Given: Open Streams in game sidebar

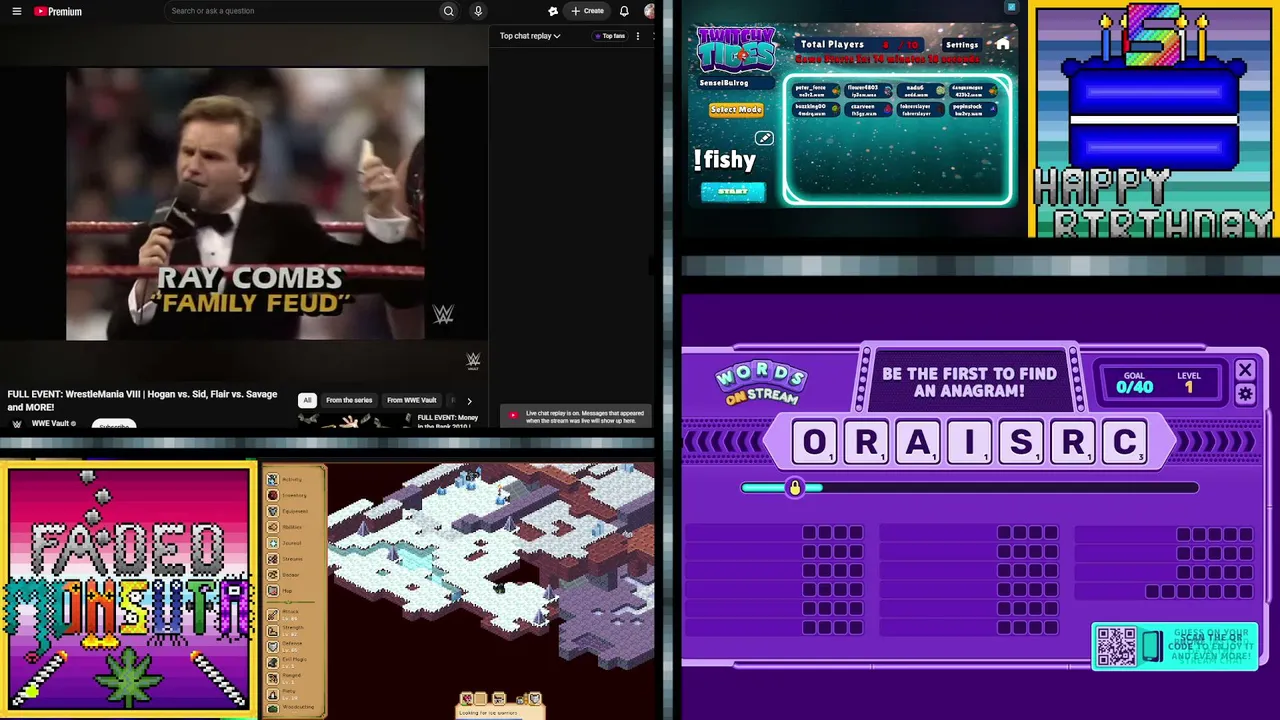Looking at the screenshot, I should click(272, 559).
